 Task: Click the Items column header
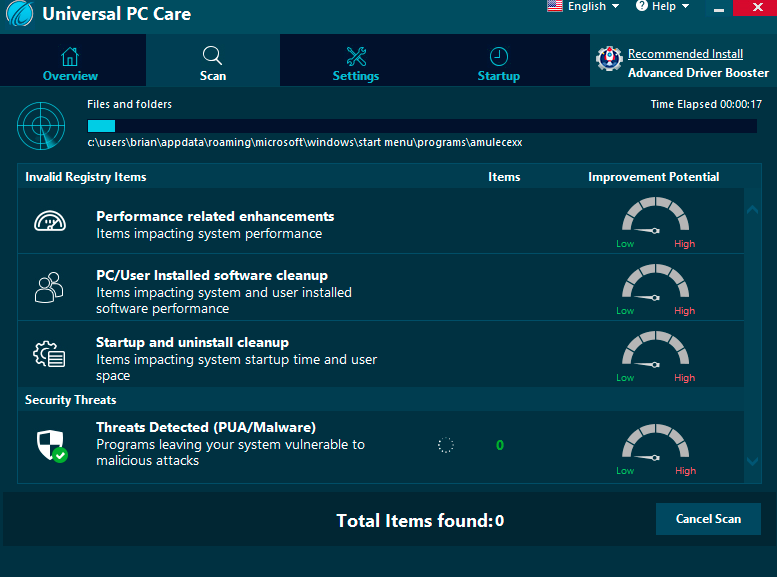click(x=504, y=177)
